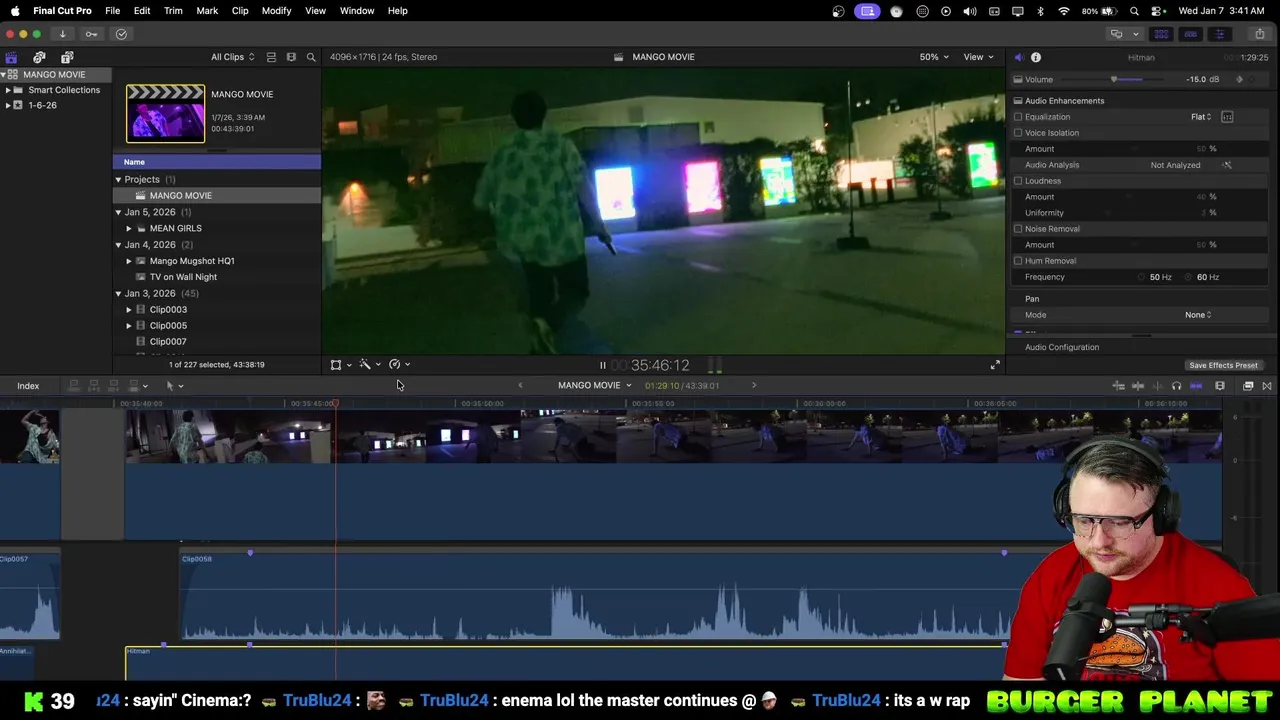Enable the Hum Removal checkbox
The height and width of the screenshot is (720, 1280).
(x=1018, y=261)
